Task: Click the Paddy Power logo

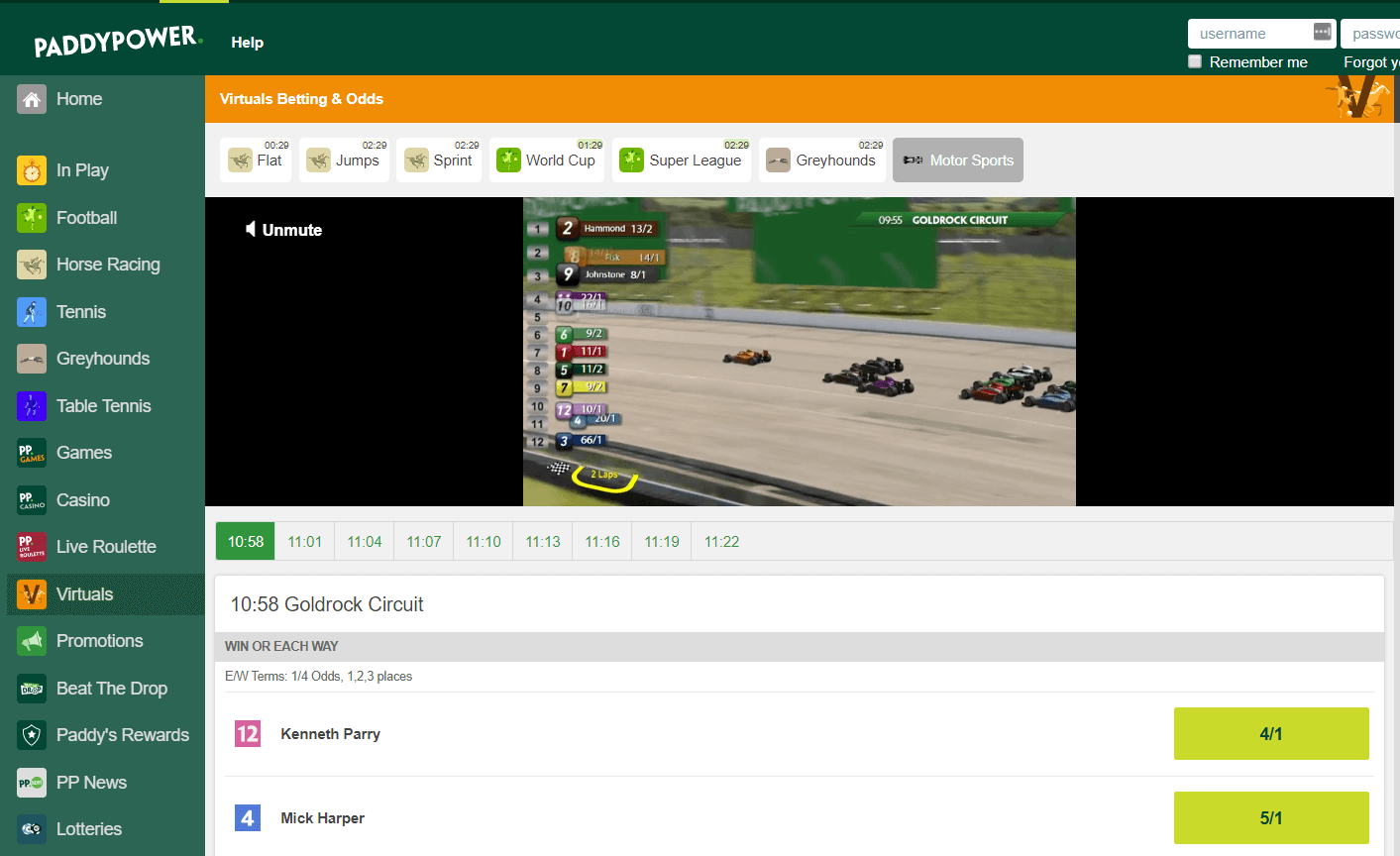Action: (118, 43)
